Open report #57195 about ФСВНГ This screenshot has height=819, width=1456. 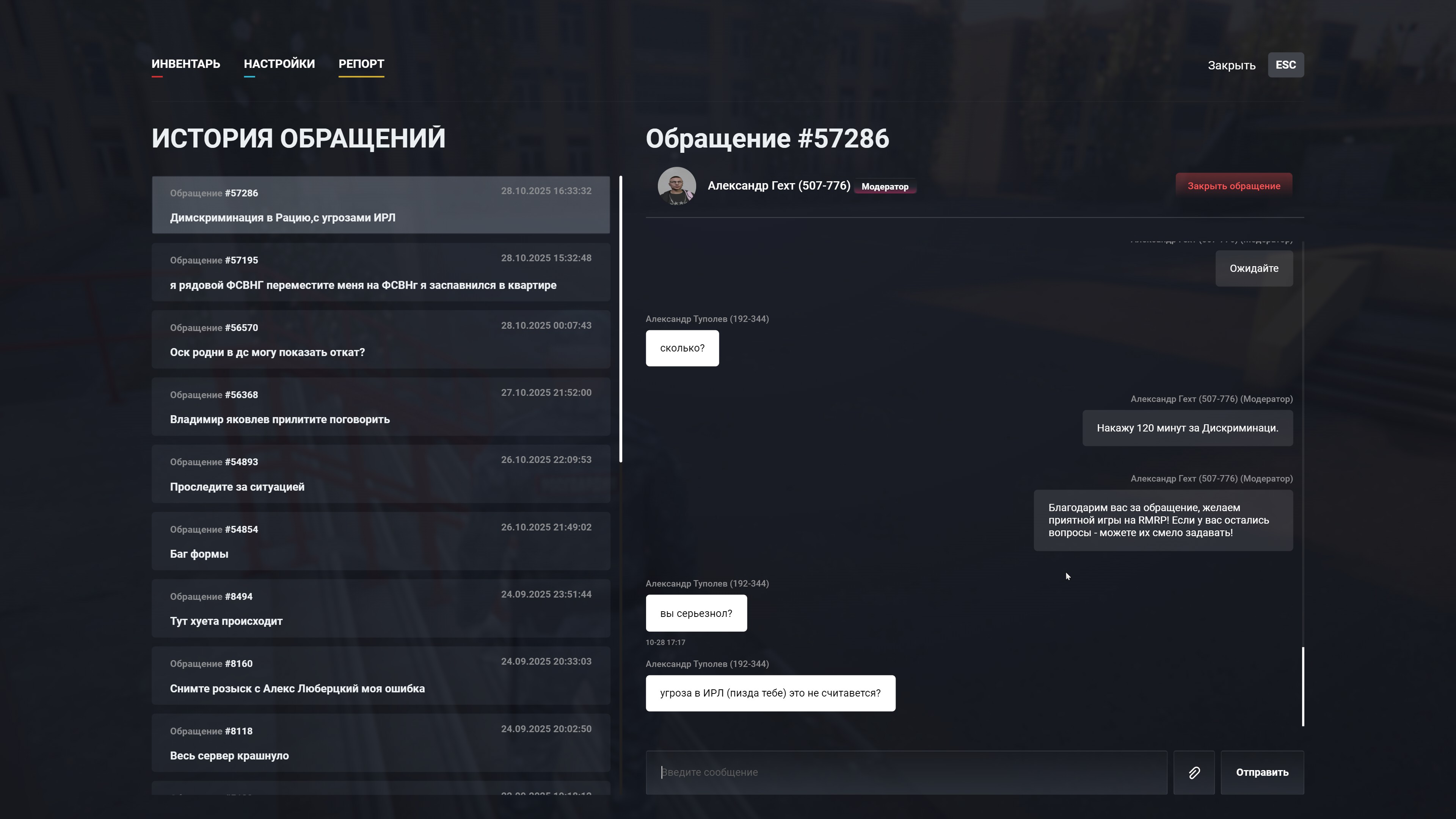coord(380,272)
